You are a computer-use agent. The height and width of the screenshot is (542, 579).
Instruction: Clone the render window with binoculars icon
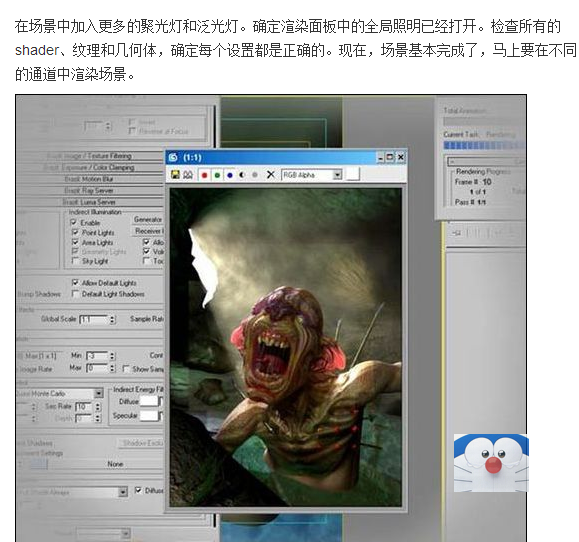(x=188, y=175)
